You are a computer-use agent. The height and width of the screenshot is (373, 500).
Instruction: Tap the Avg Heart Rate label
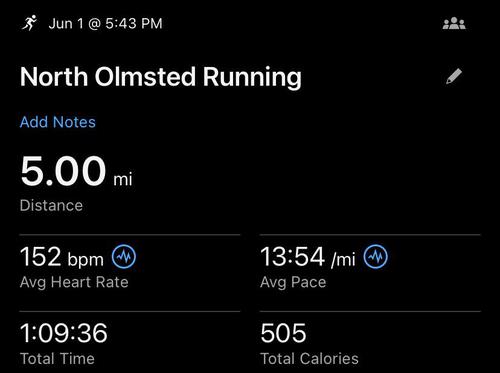pyautogui.click(x=74, y=283)
